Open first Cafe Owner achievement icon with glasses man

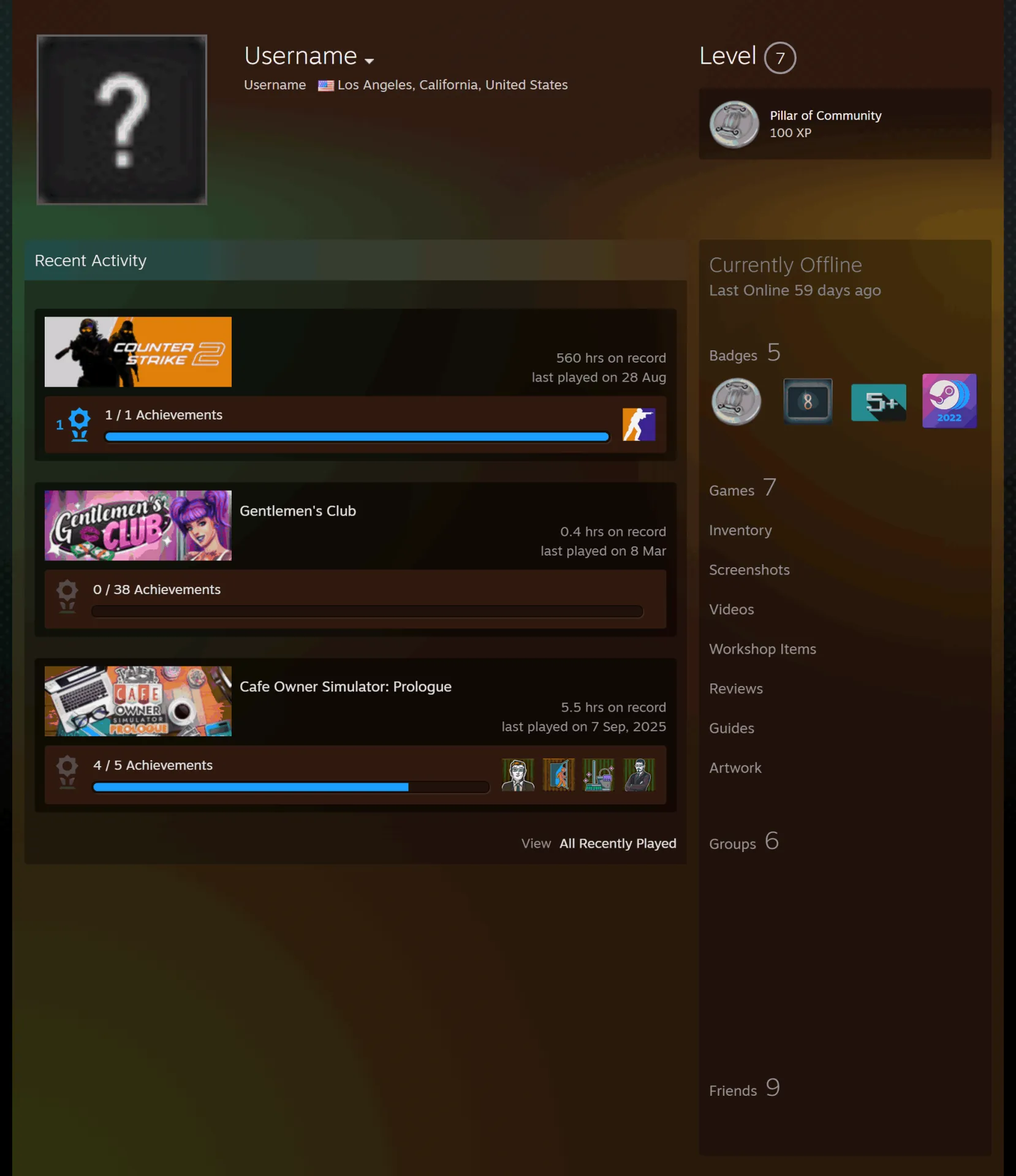[518, 775]
